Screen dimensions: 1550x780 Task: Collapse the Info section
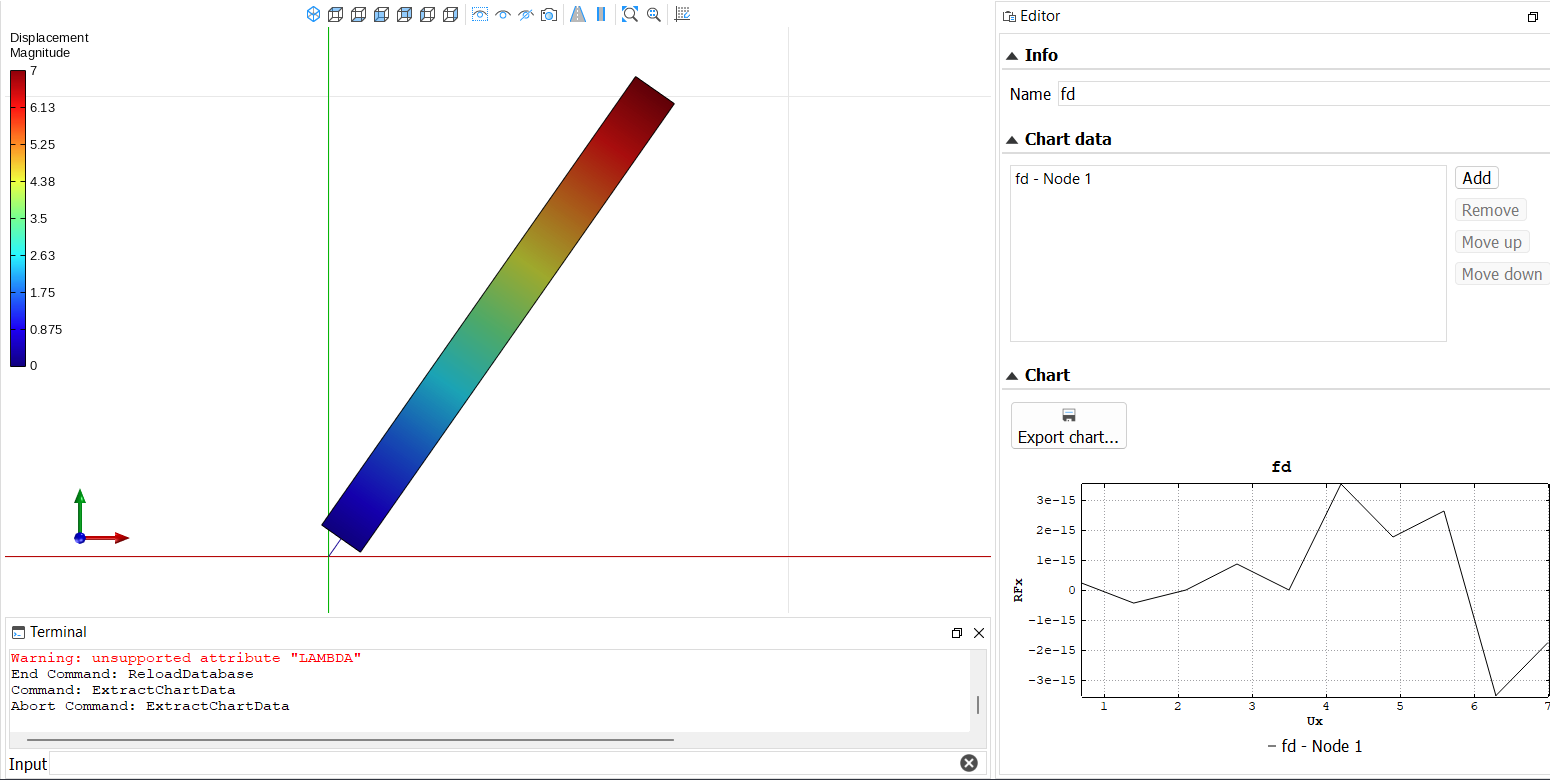1012,56
